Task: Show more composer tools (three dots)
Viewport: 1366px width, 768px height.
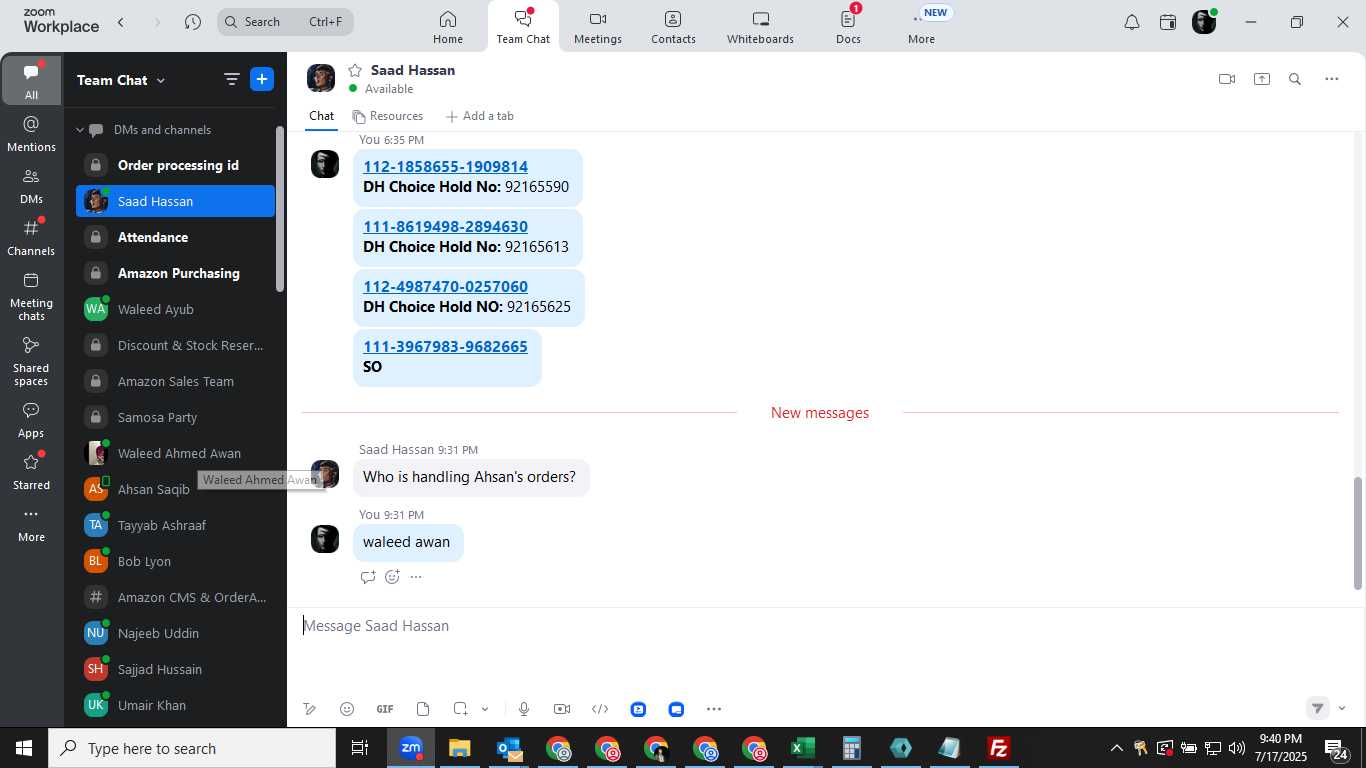Action: point(714,709)
